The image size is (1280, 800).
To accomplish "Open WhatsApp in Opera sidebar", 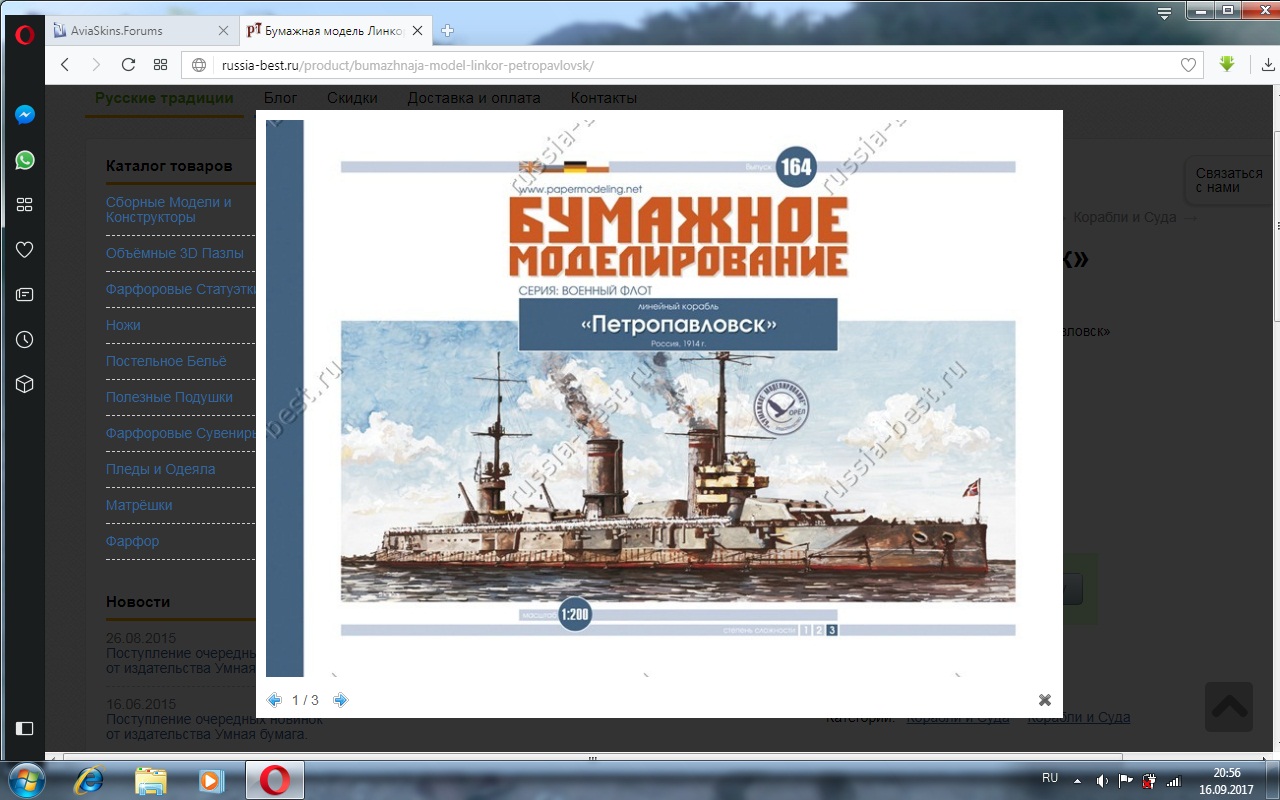I will 25,160.
